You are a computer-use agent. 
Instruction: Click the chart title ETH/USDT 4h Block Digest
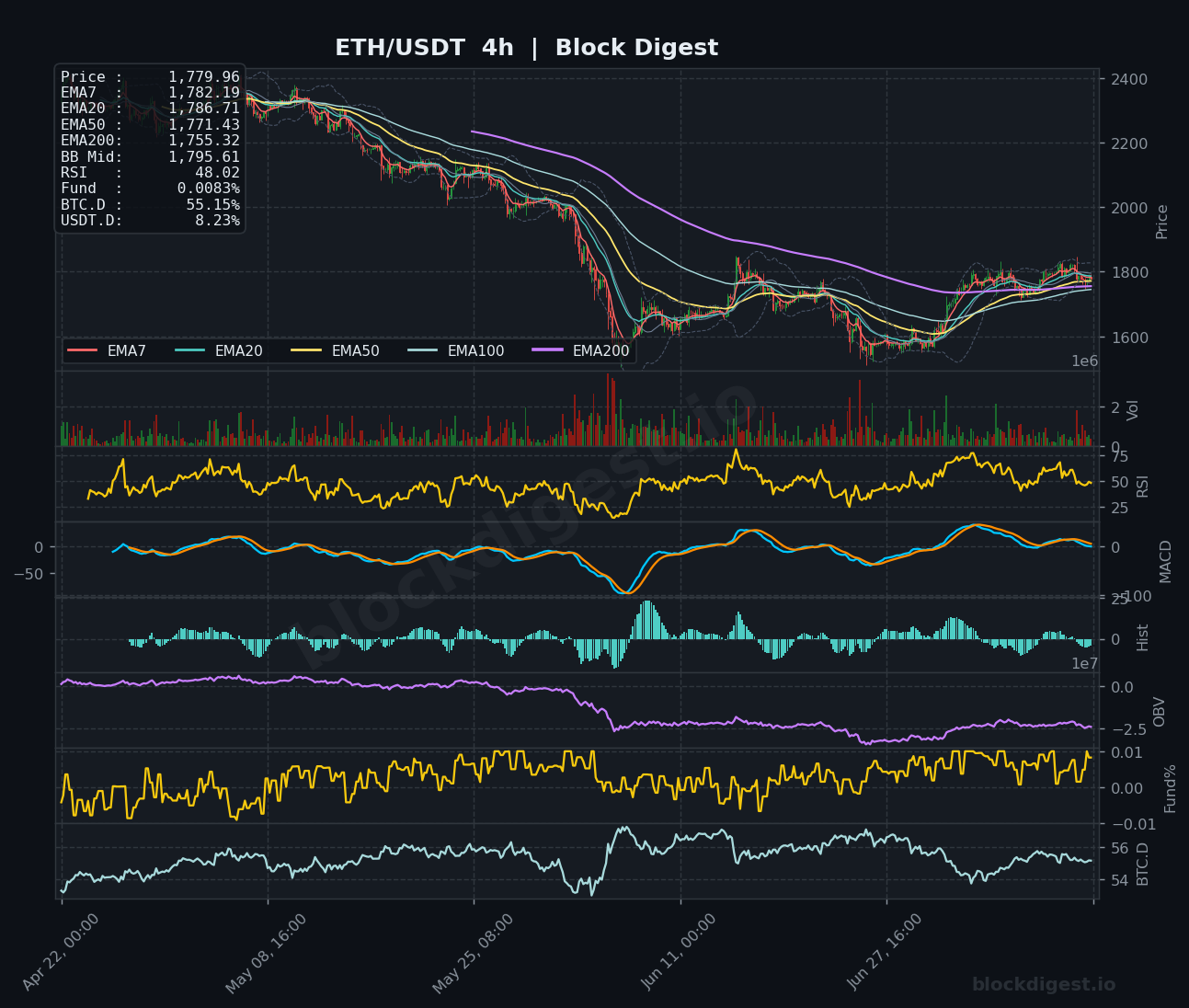click(526, 48)
